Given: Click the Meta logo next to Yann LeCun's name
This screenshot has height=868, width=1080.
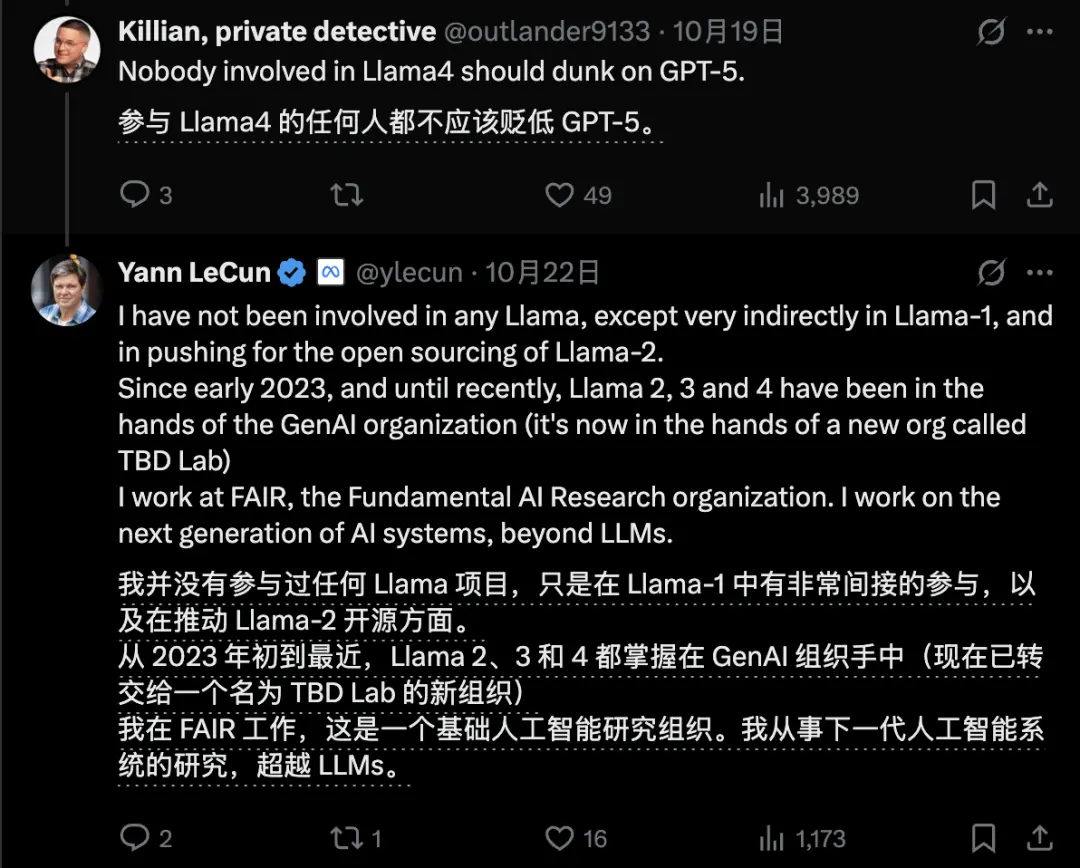Looking at the screenshot, I should [x=330, y=272].
